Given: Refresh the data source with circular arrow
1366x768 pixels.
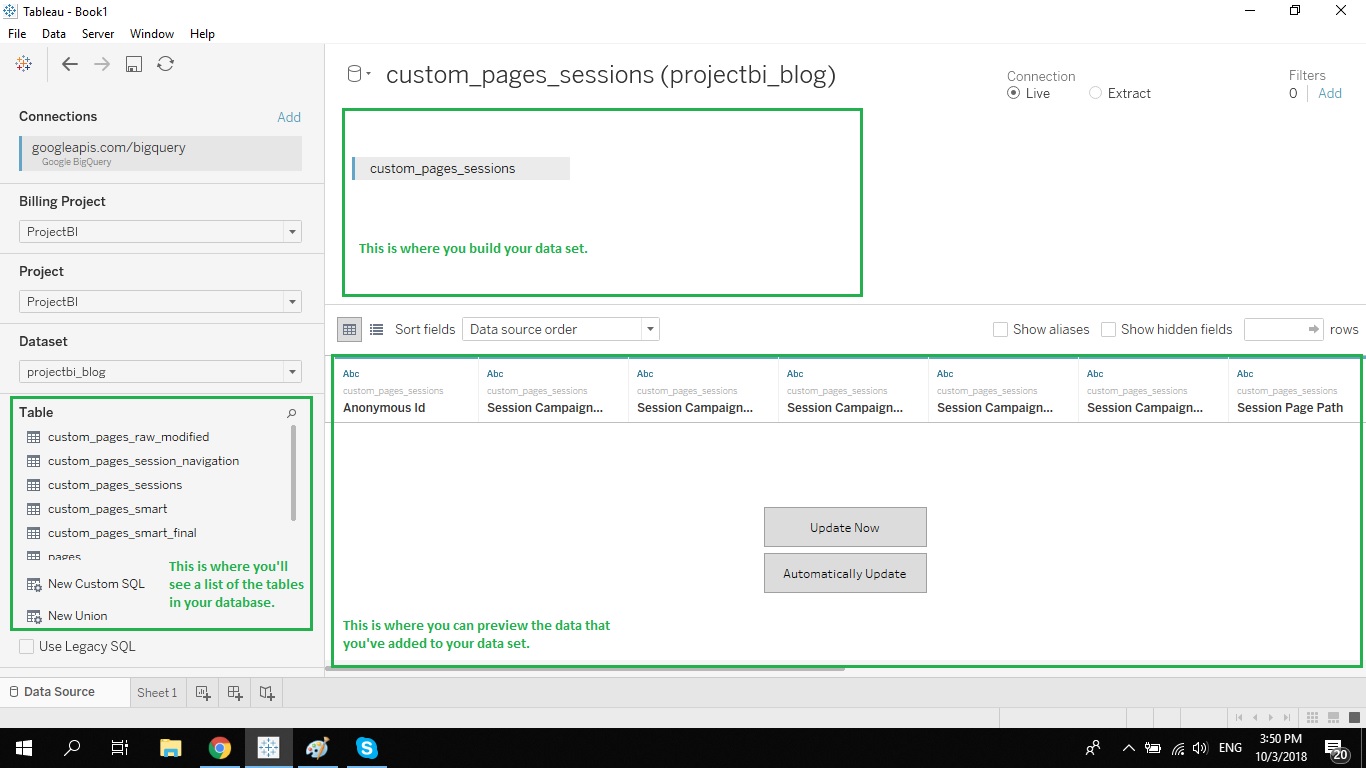Looking at the screenshot, I should pos(166,64).
